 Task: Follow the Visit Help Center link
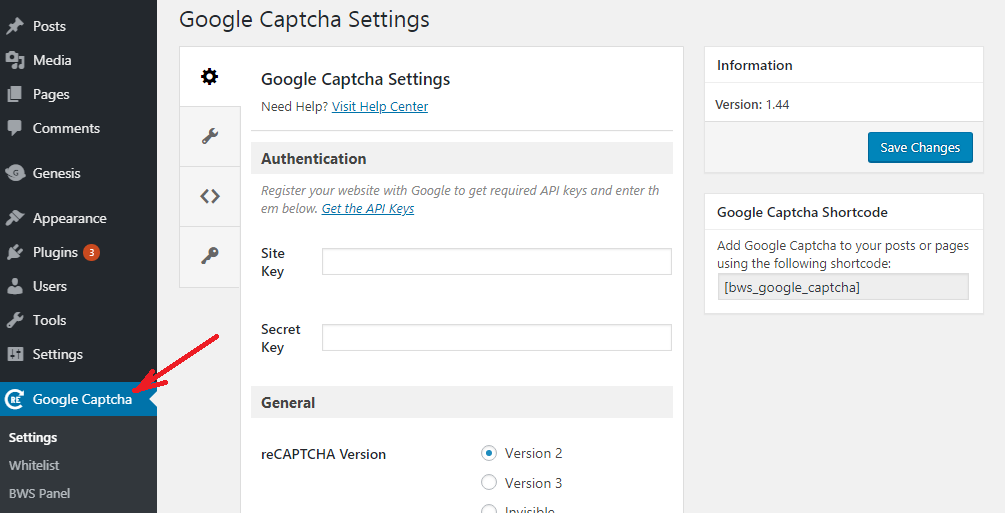pos(379,106)
